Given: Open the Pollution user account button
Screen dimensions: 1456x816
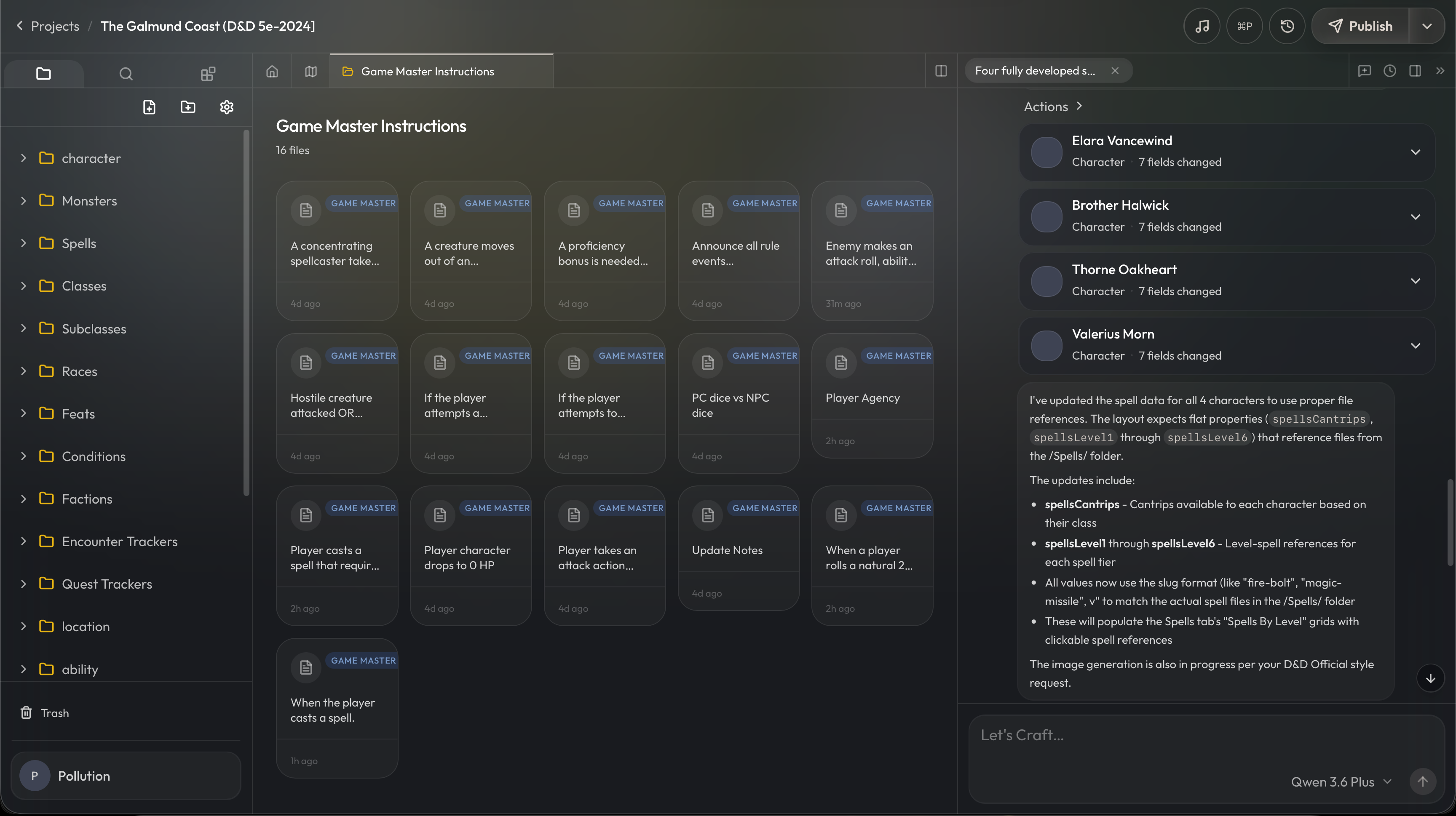Looking at the screenshot, I should [126, 775].
